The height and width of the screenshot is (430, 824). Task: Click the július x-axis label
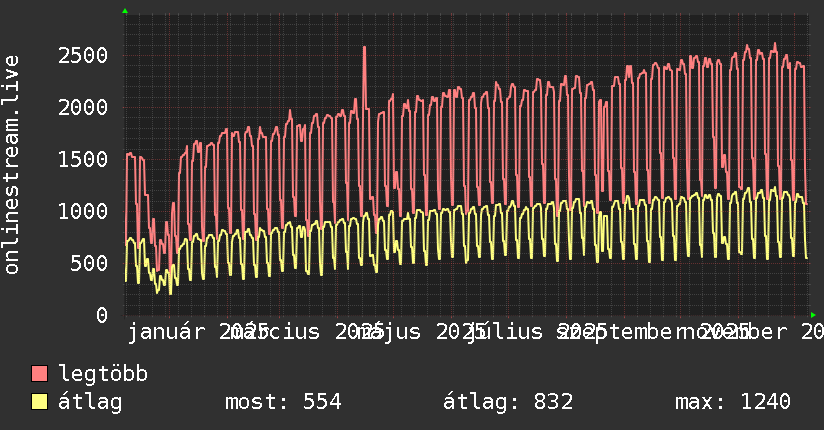tap(504, 332)
